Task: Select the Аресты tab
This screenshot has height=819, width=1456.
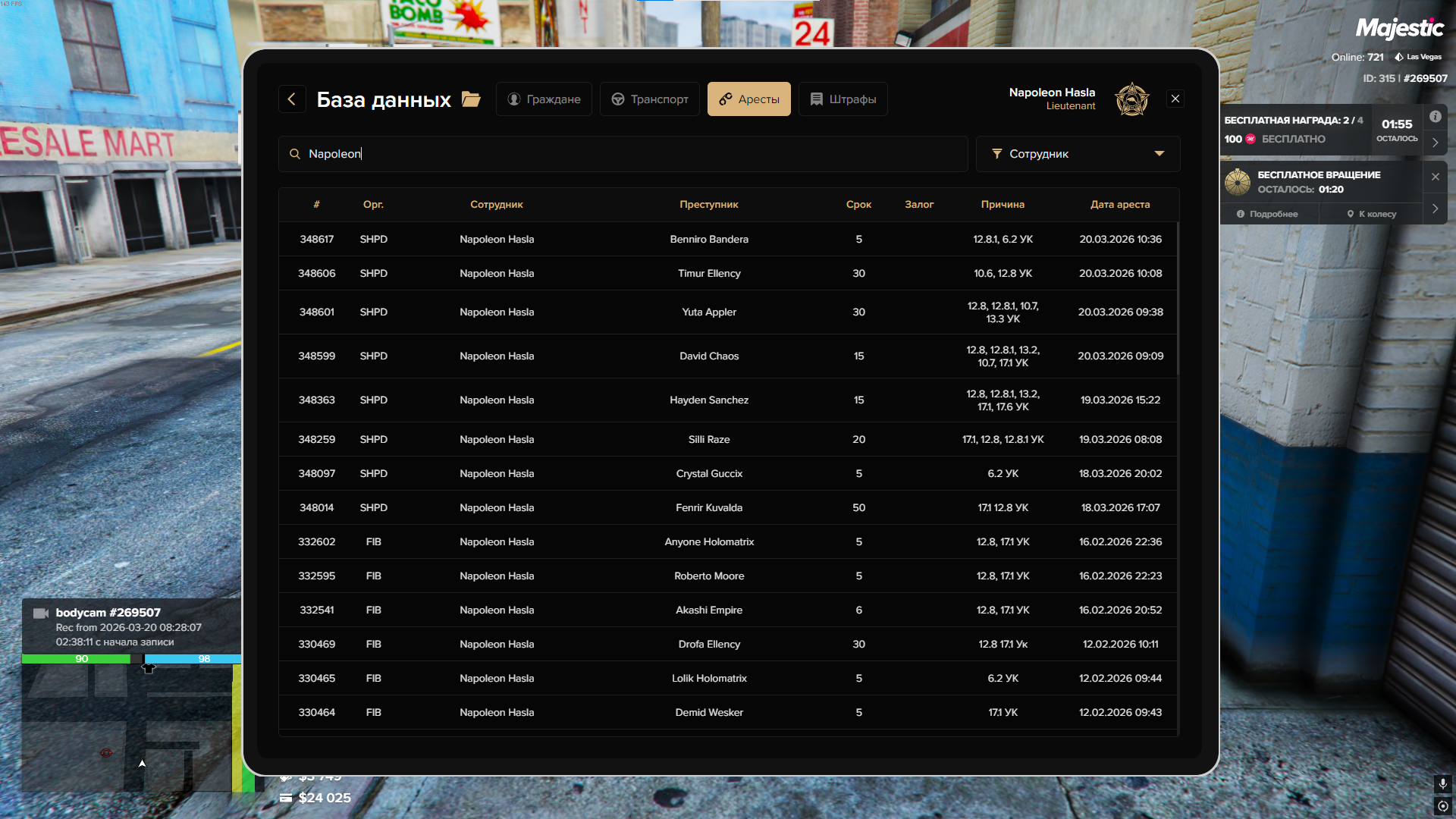Action: tap(748, 99)
